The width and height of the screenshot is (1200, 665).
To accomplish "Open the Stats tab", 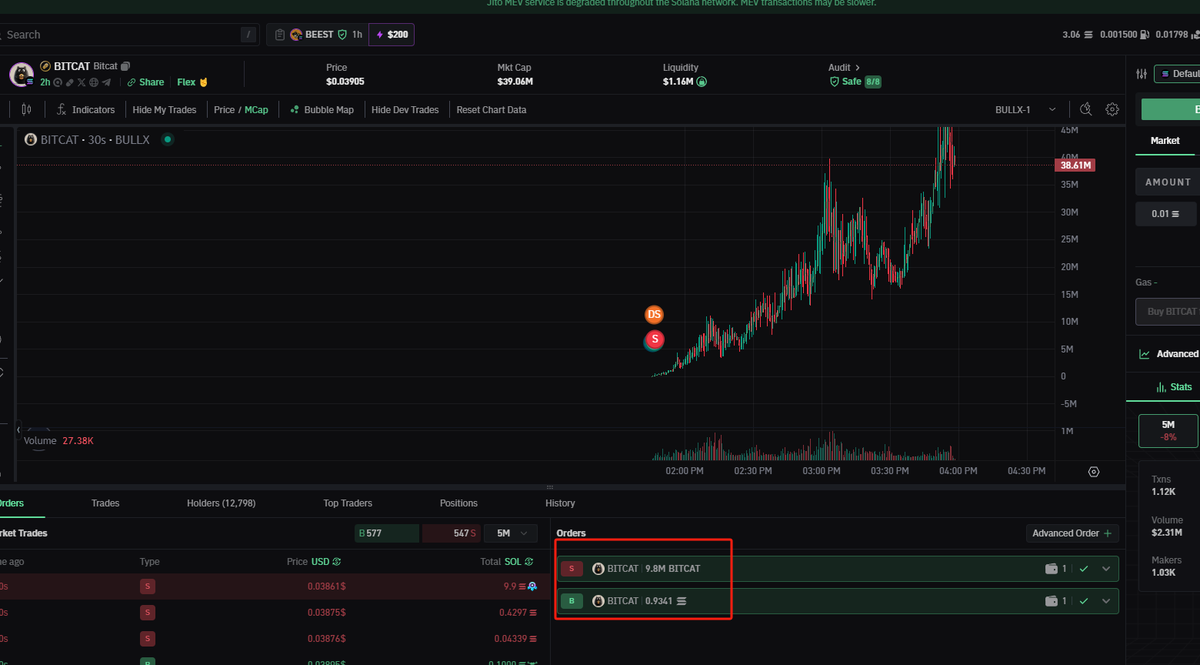I will point(1173,387).
